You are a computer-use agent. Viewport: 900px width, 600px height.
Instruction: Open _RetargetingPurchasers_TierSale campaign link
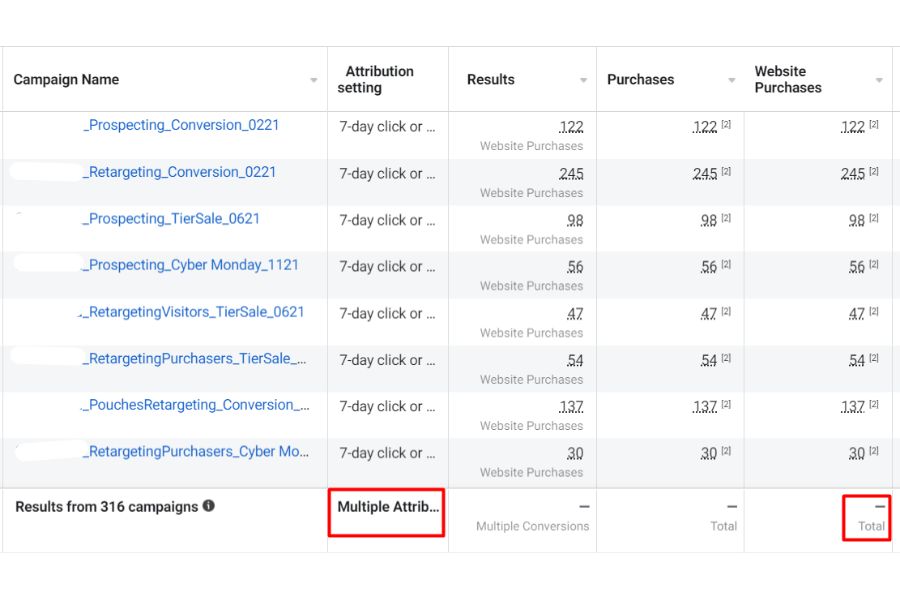pyautogui.click(x=195, y=359)
